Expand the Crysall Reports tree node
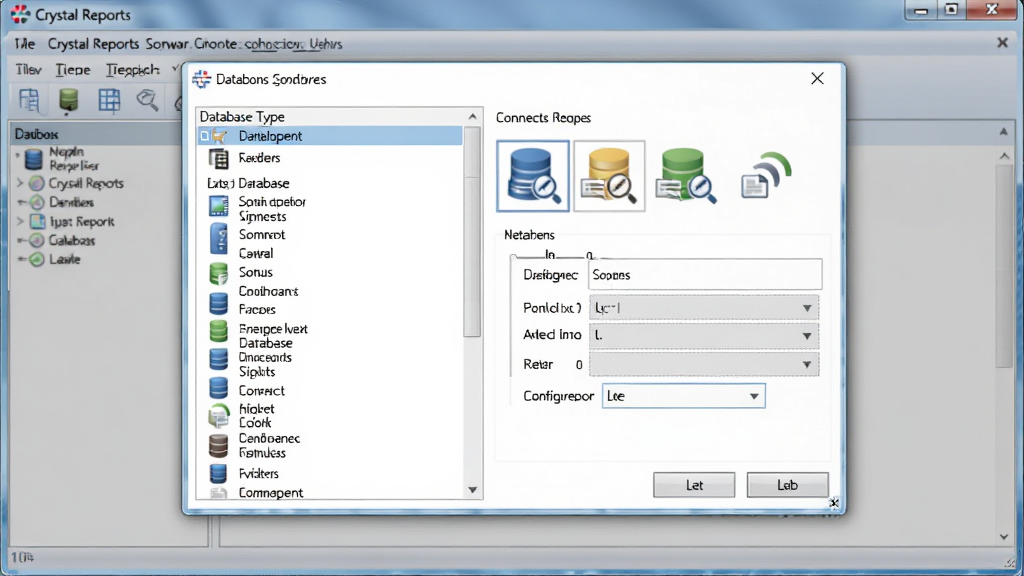The image size is (1024, 576). 20,184
